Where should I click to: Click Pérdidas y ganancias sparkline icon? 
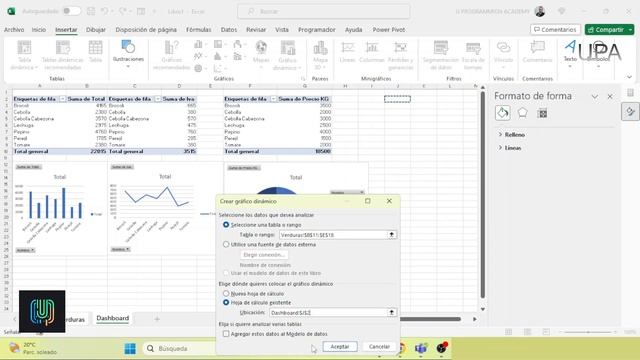(400, 55)
